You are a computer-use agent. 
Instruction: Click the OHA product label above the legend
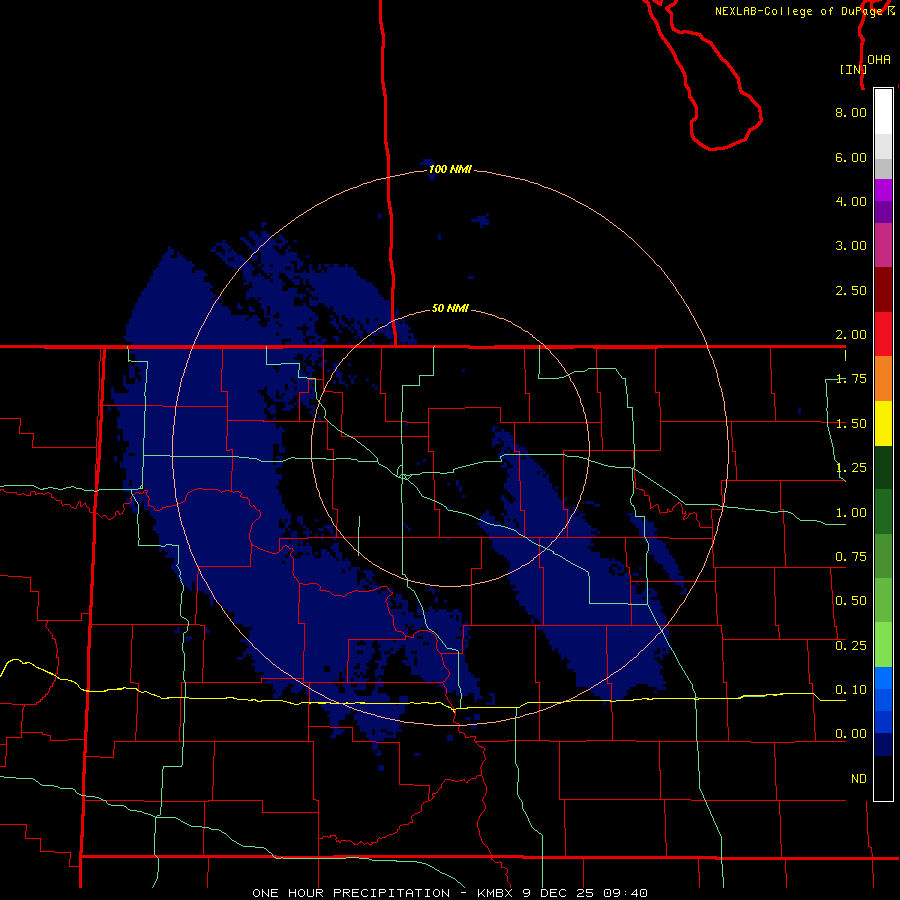point(879,60)
